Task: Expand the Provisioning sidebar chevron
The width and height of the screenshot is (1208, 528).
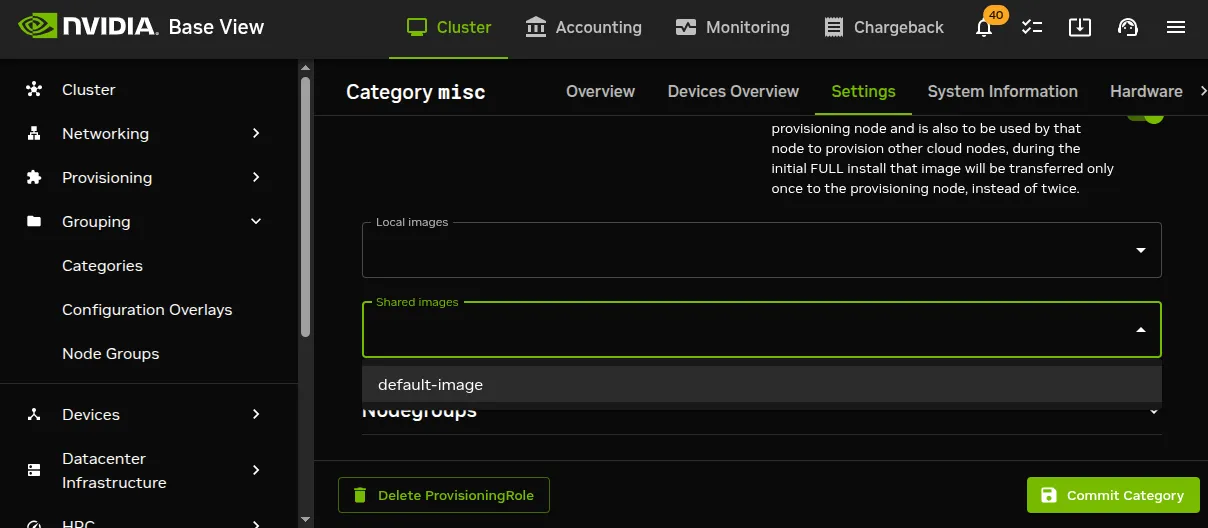Action: 256,178
